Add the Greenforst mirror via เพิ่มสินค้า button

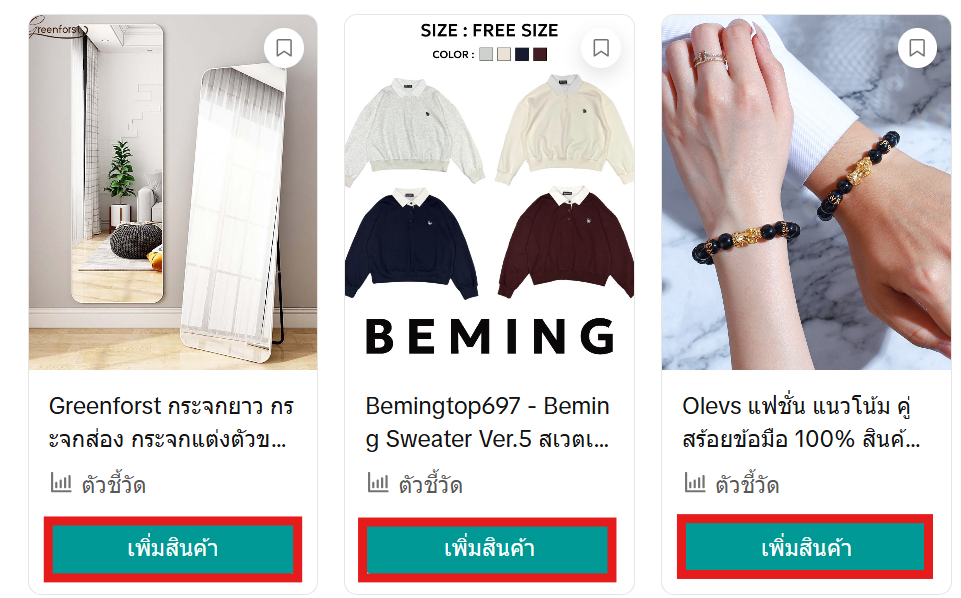coord(173,548)
